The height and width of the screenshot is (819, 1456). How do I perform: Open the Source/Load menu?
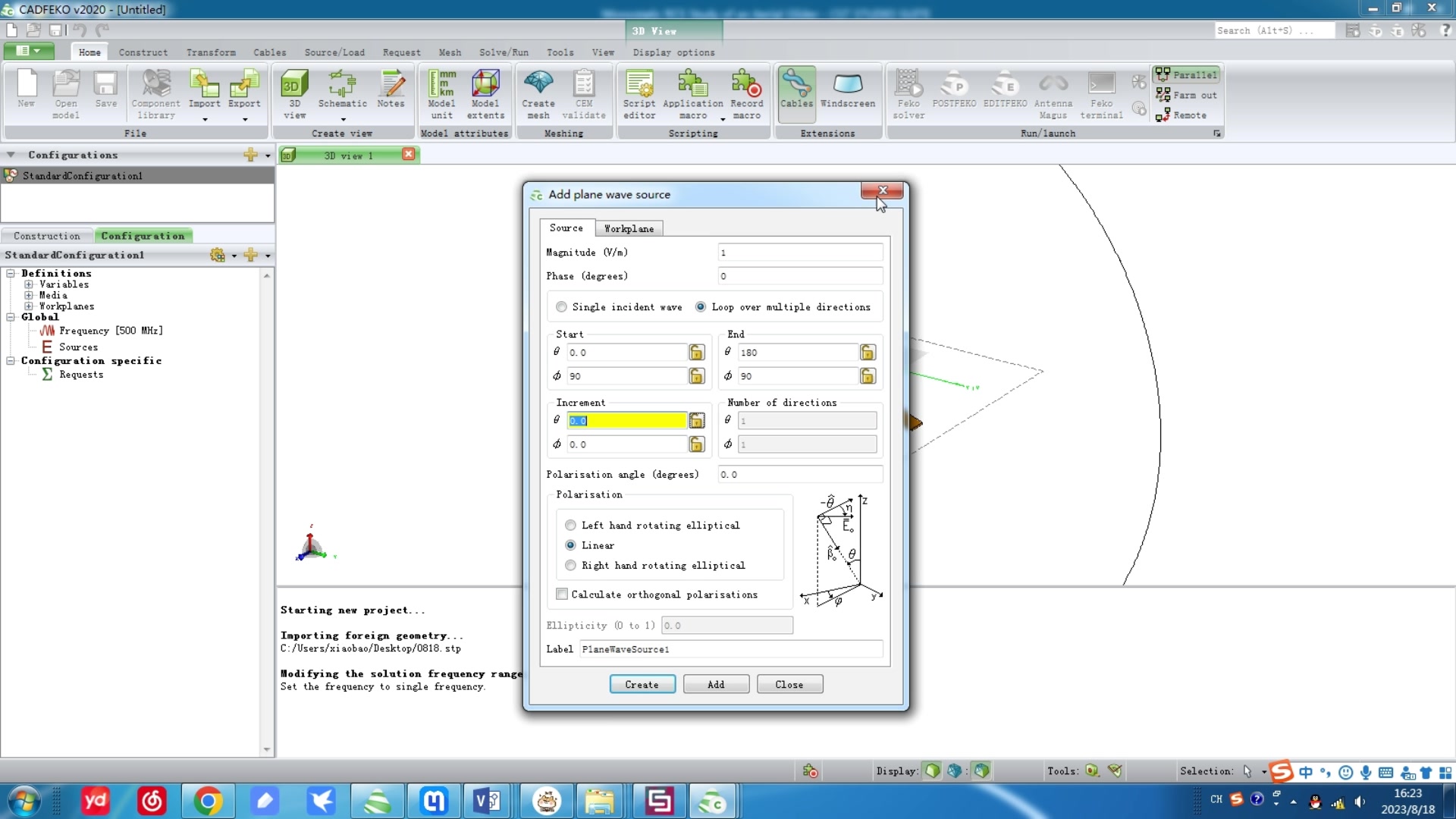334,52
